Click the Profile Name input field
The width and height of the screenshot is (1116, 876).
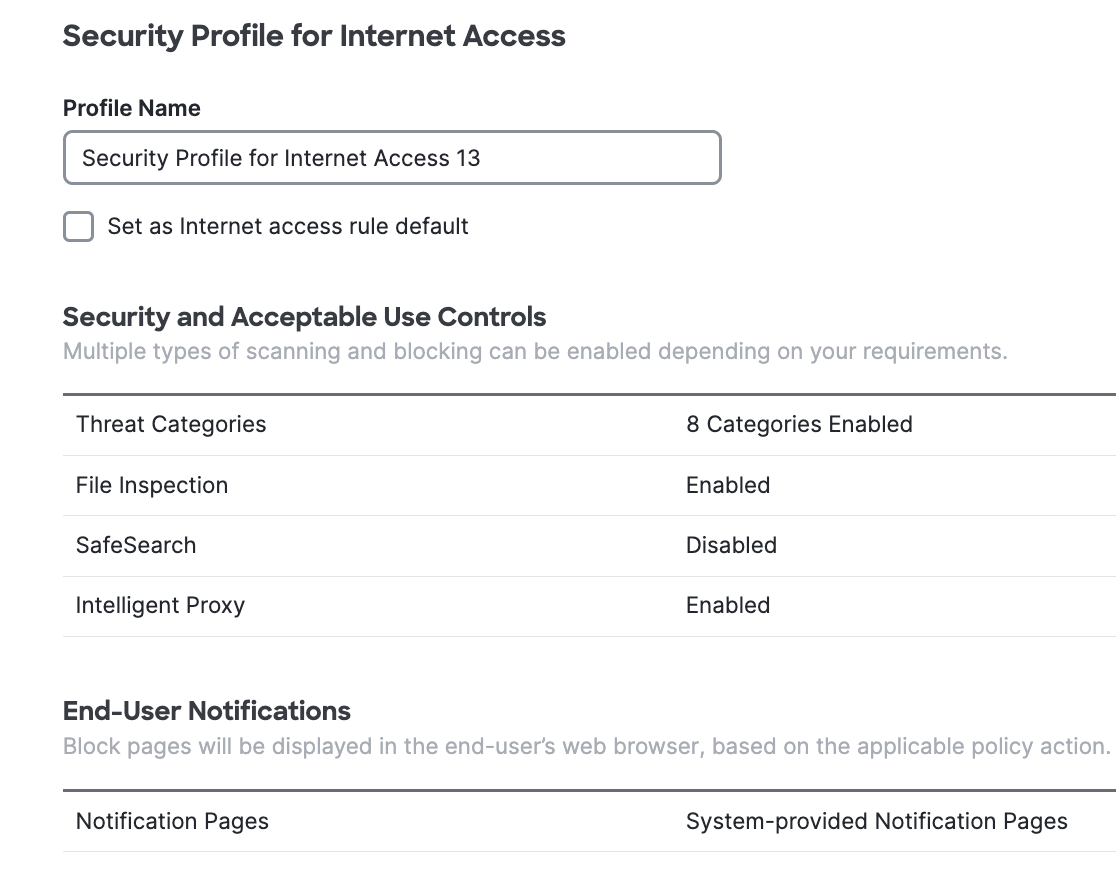tap(392, 157)
